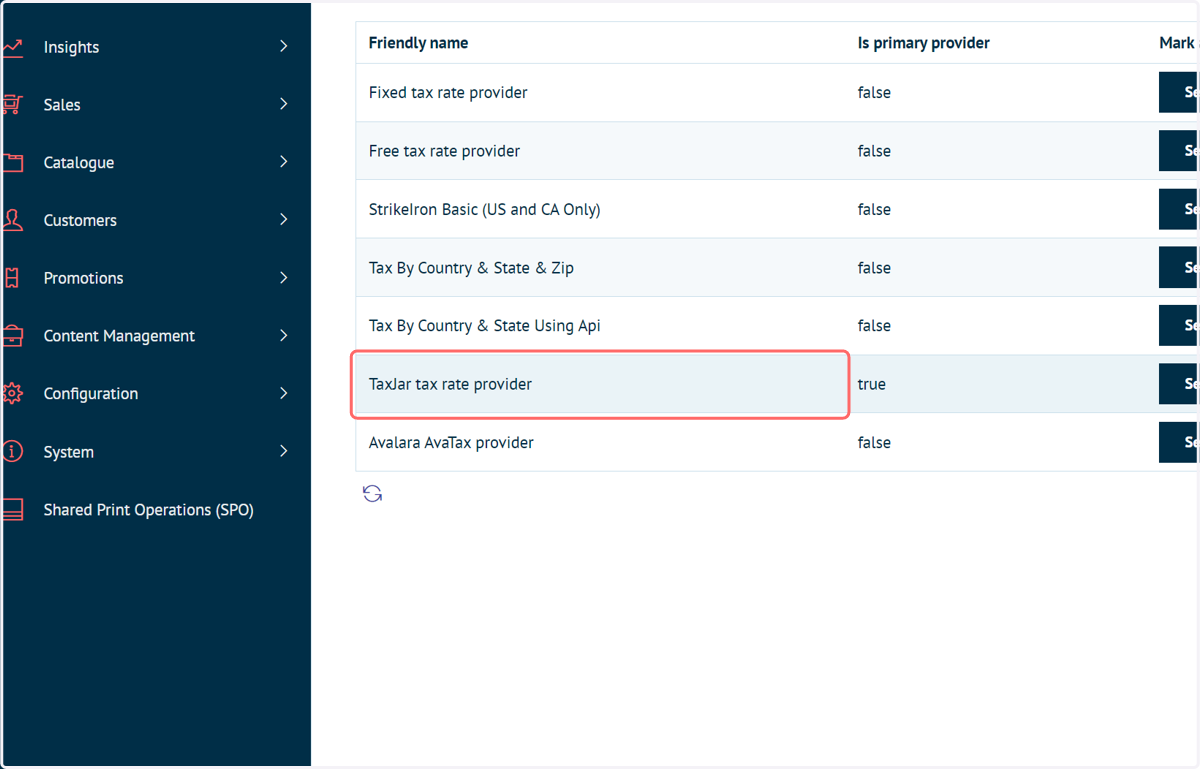The image size is (1200, 769).
Task: Click the button in Avalara AvaTax provider row
Action: pos(1179,442)
